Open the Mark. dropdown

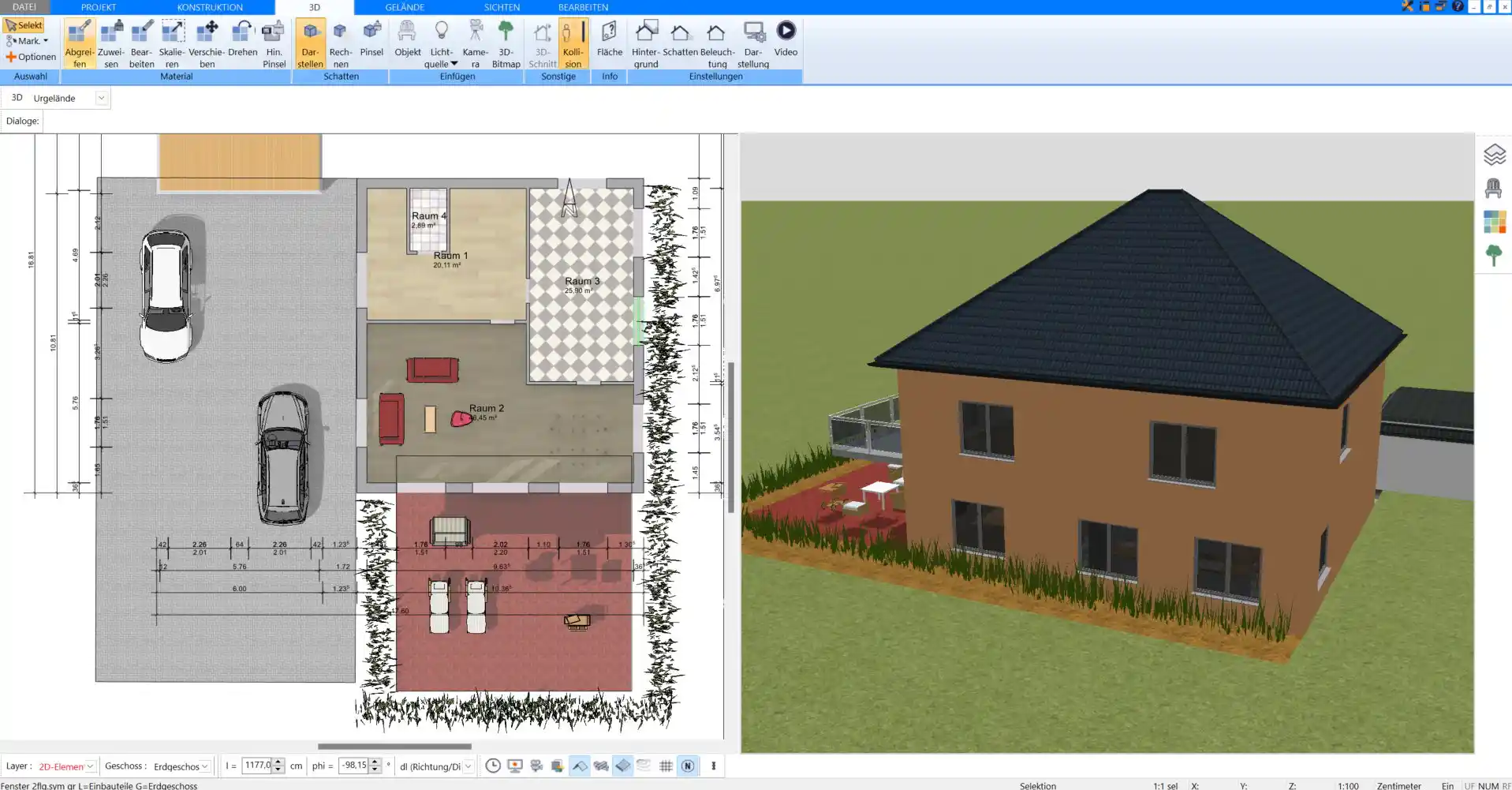[x=28, y=41]
